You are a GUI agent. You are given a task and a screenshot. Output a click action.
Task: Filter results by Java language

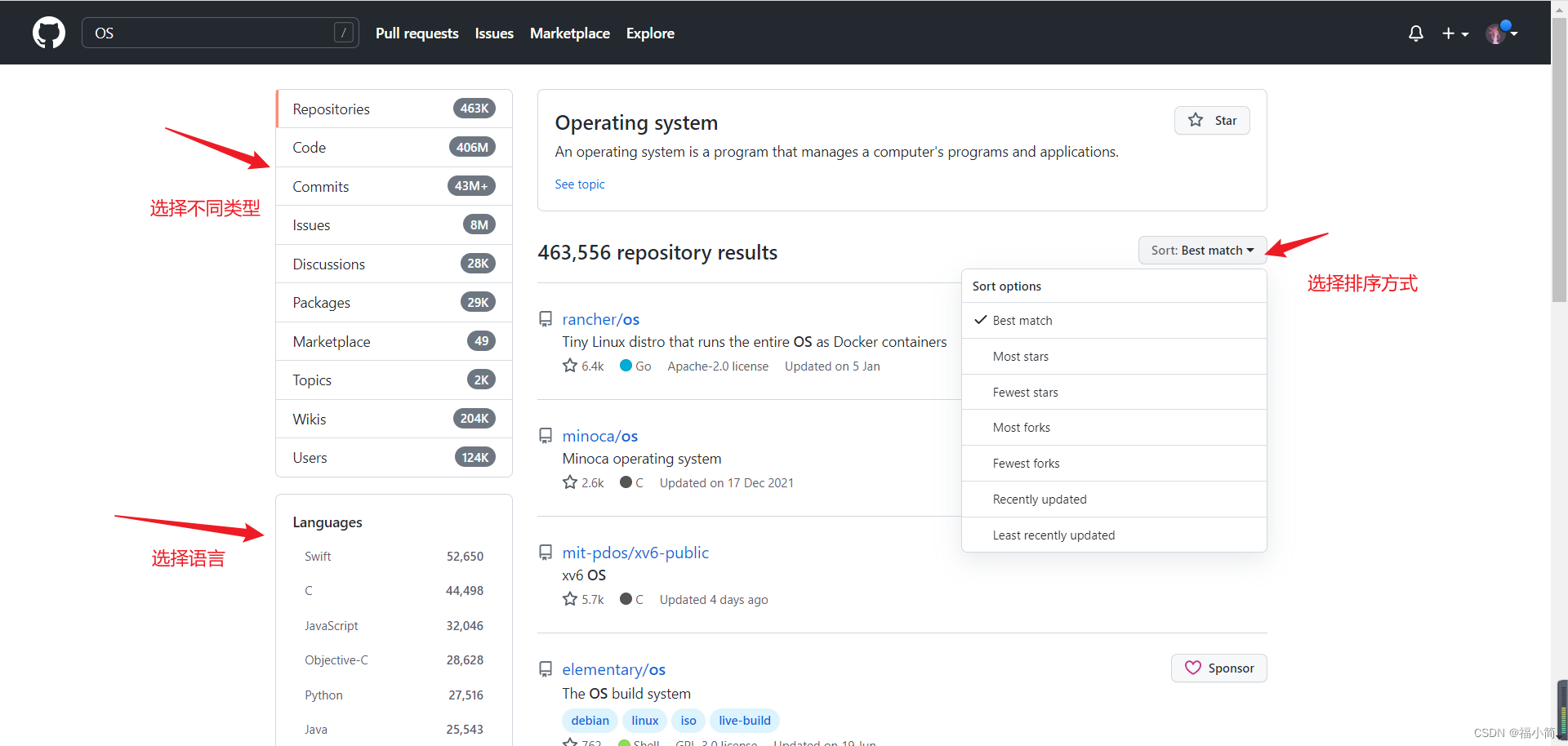[x=394, y=730]
